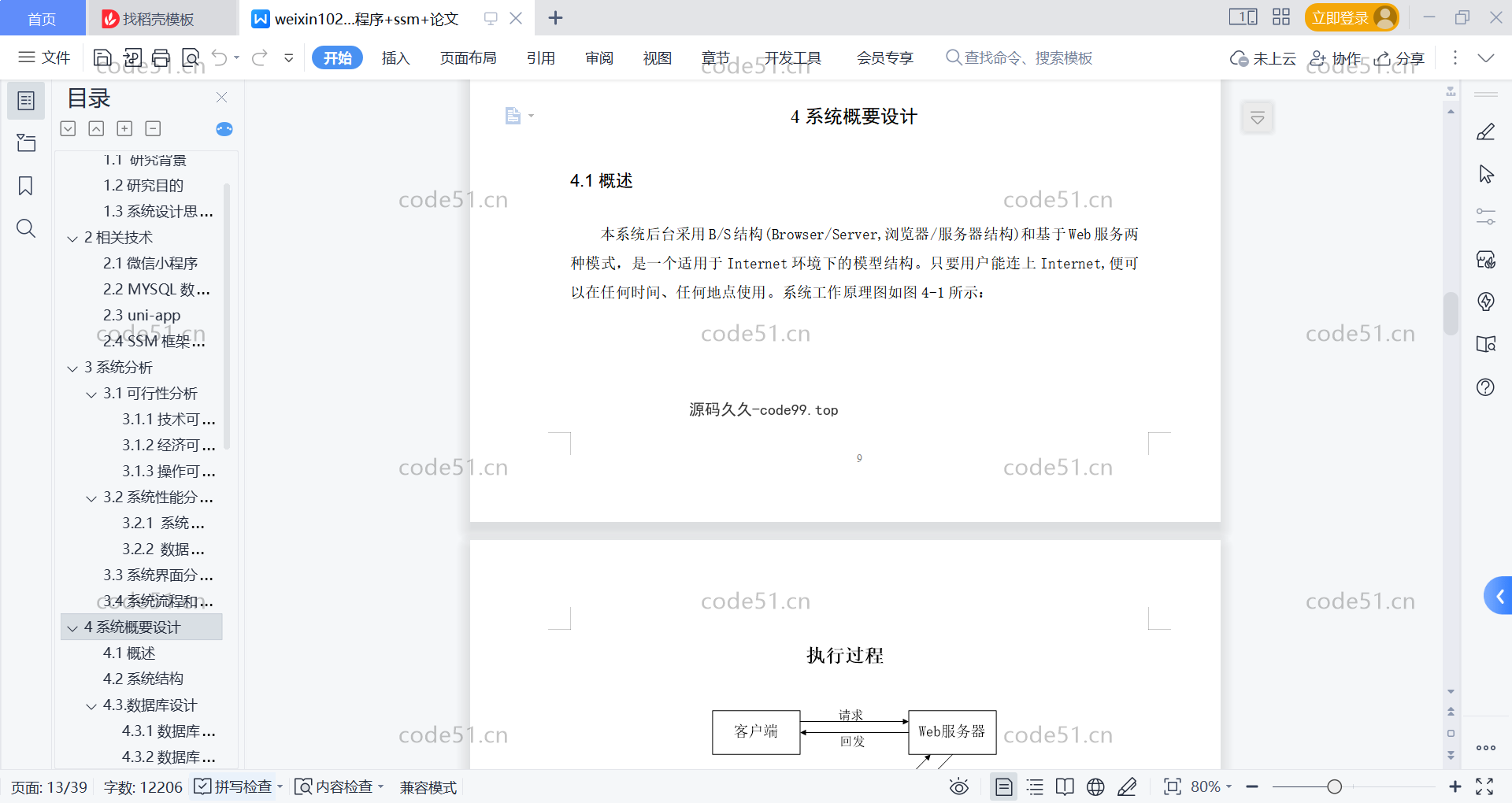Click the 立即登录 button
The height and width of the screenshot is (803, 1512).
1351,17
